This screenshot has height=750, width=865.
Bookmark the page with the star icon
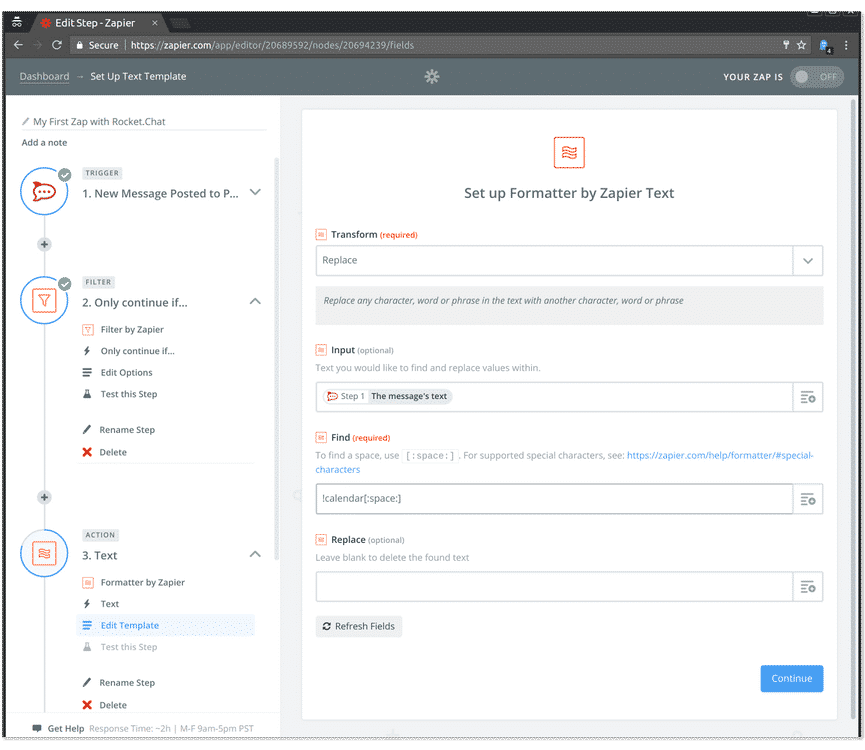[x=802, y=45]
